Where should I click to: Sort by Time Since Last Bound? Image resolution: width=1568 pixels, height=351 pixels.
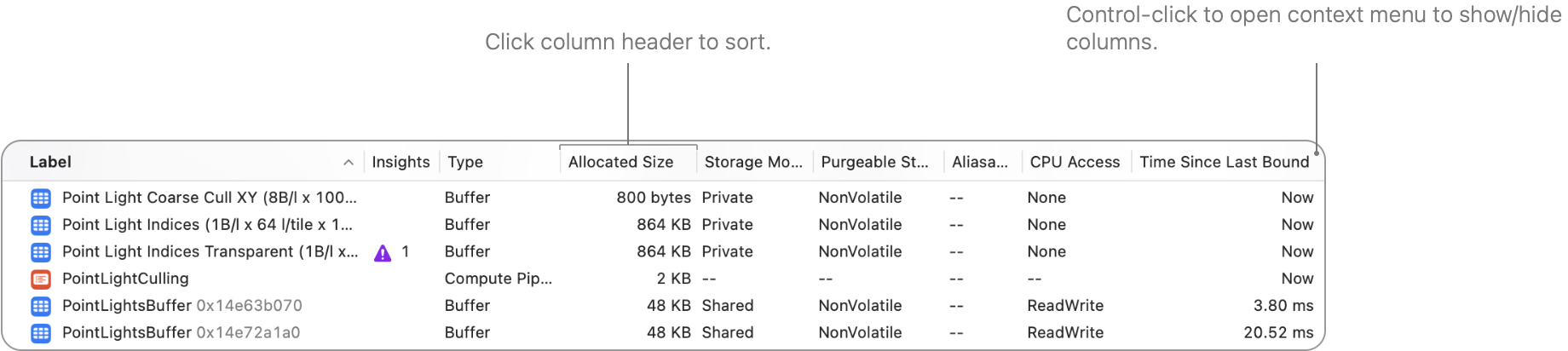(x=1224, y=162)
